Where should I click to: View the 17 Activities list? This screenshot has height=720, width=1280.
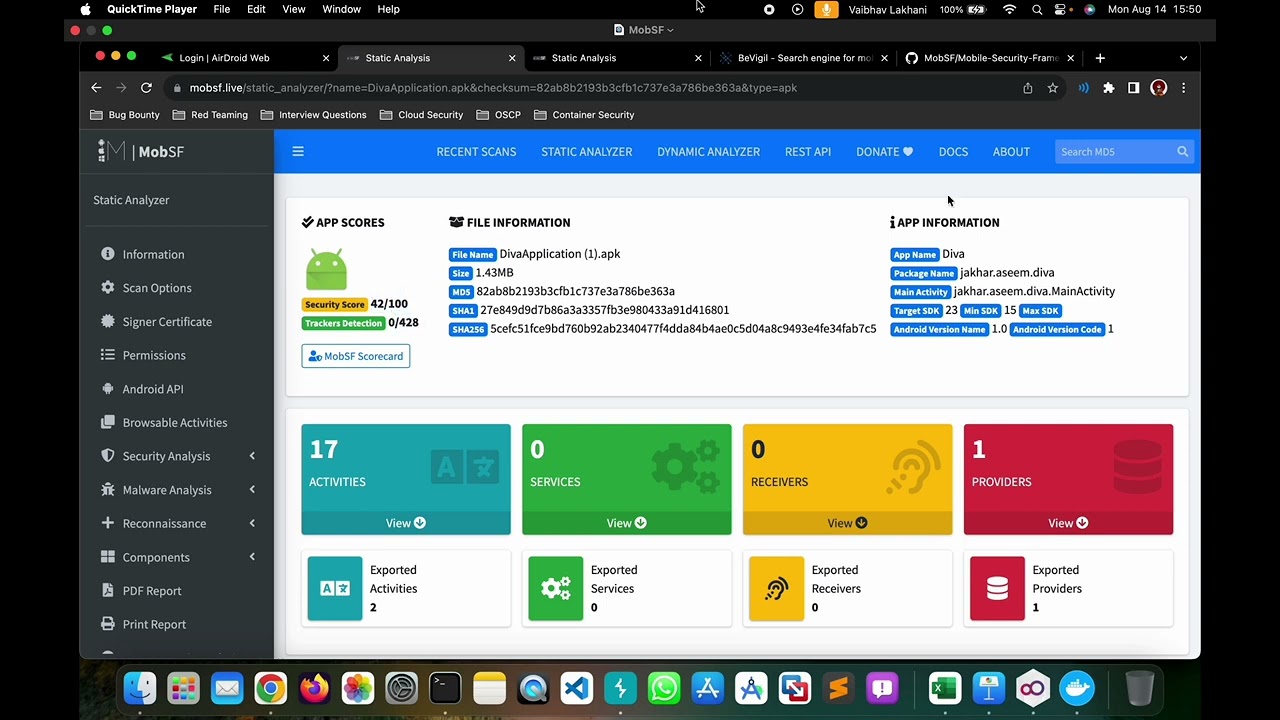(x=406, y=523)
